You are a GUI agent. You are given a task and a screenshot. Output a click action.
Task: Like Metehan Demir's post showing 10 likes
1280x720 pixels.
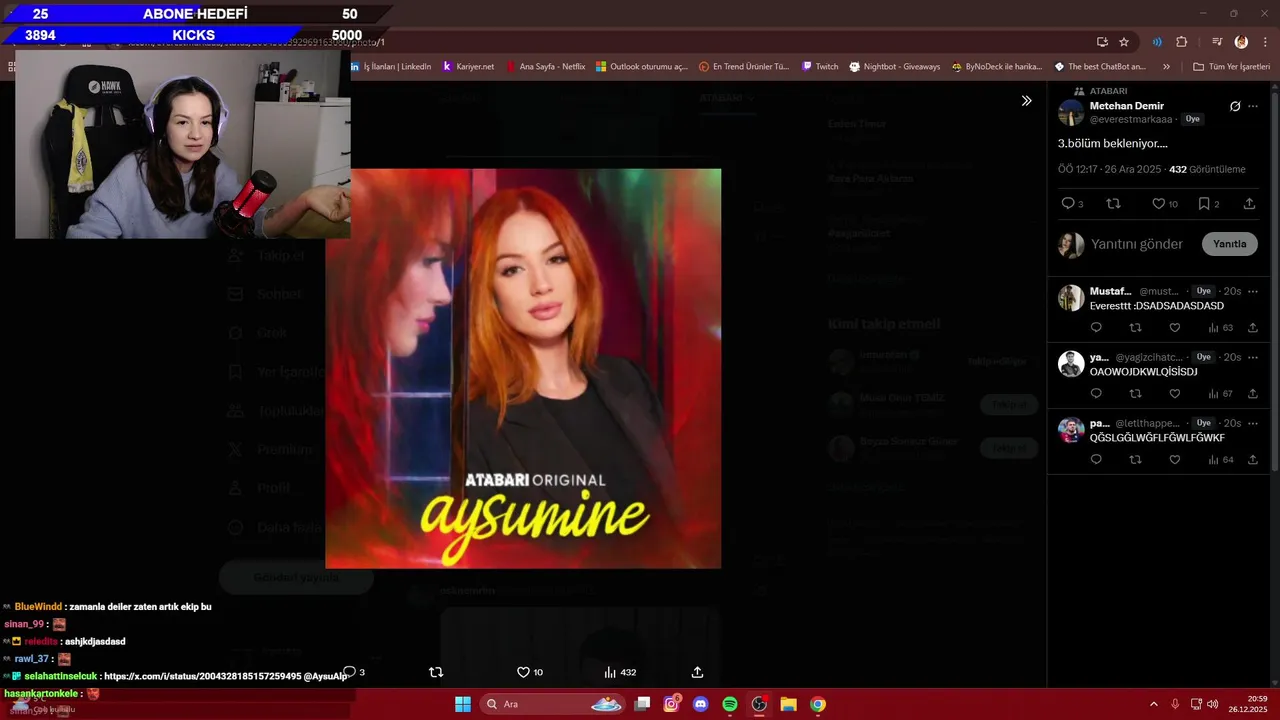(x=1158, y=204)
